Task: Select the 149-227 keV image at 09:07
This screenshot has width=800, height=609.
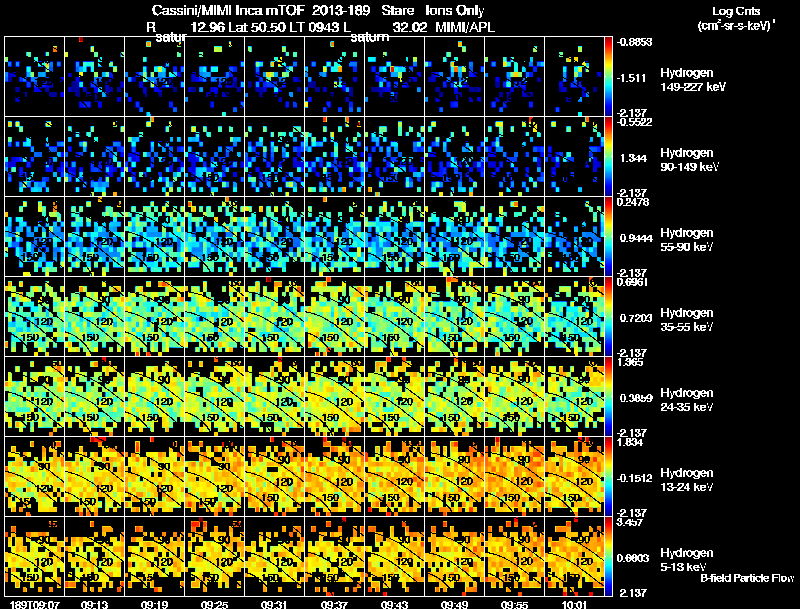Action: tap(35, 77)
